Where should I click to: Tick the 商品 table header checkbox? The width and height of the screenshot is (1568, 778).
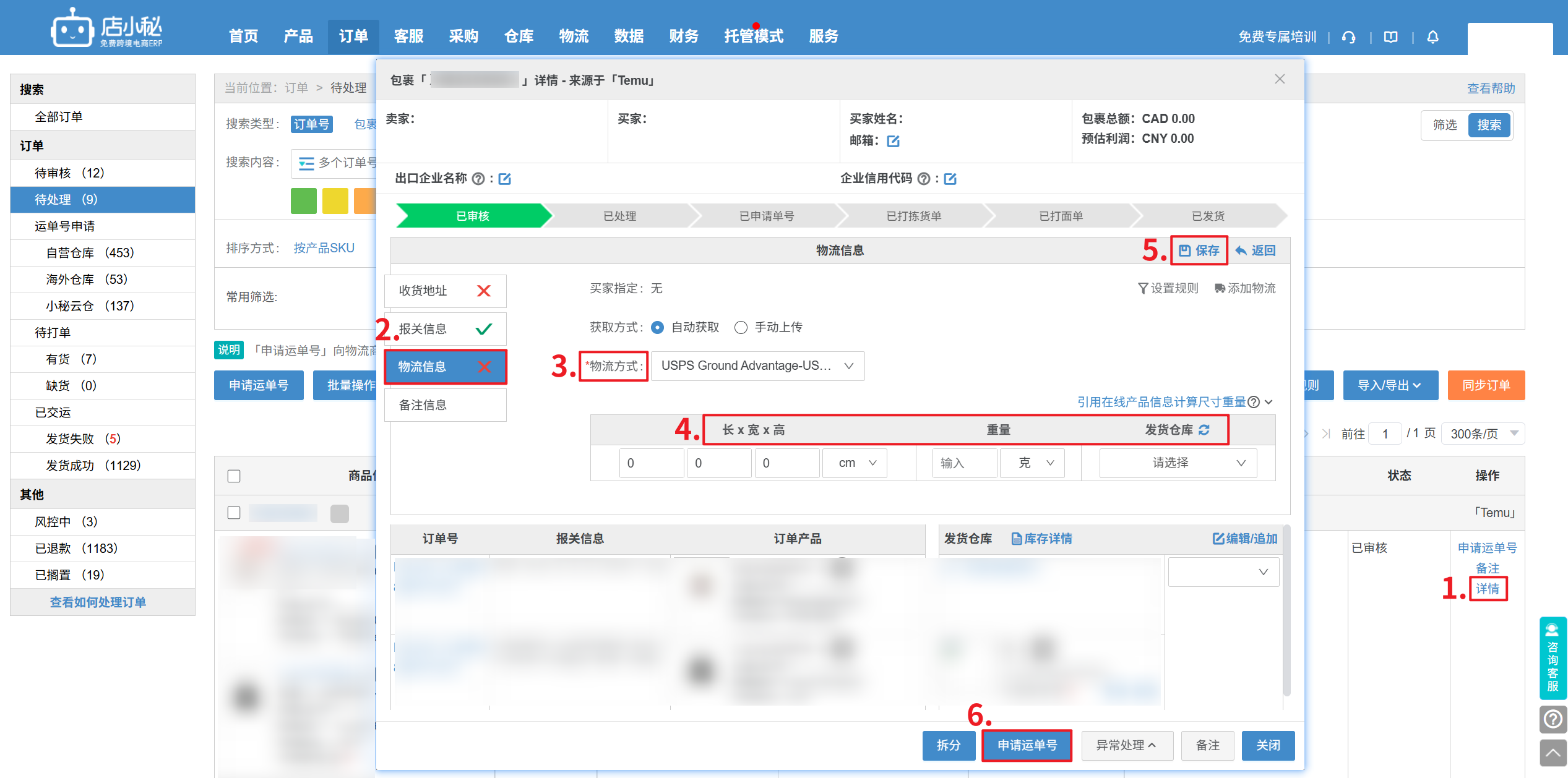pos(234,476)
